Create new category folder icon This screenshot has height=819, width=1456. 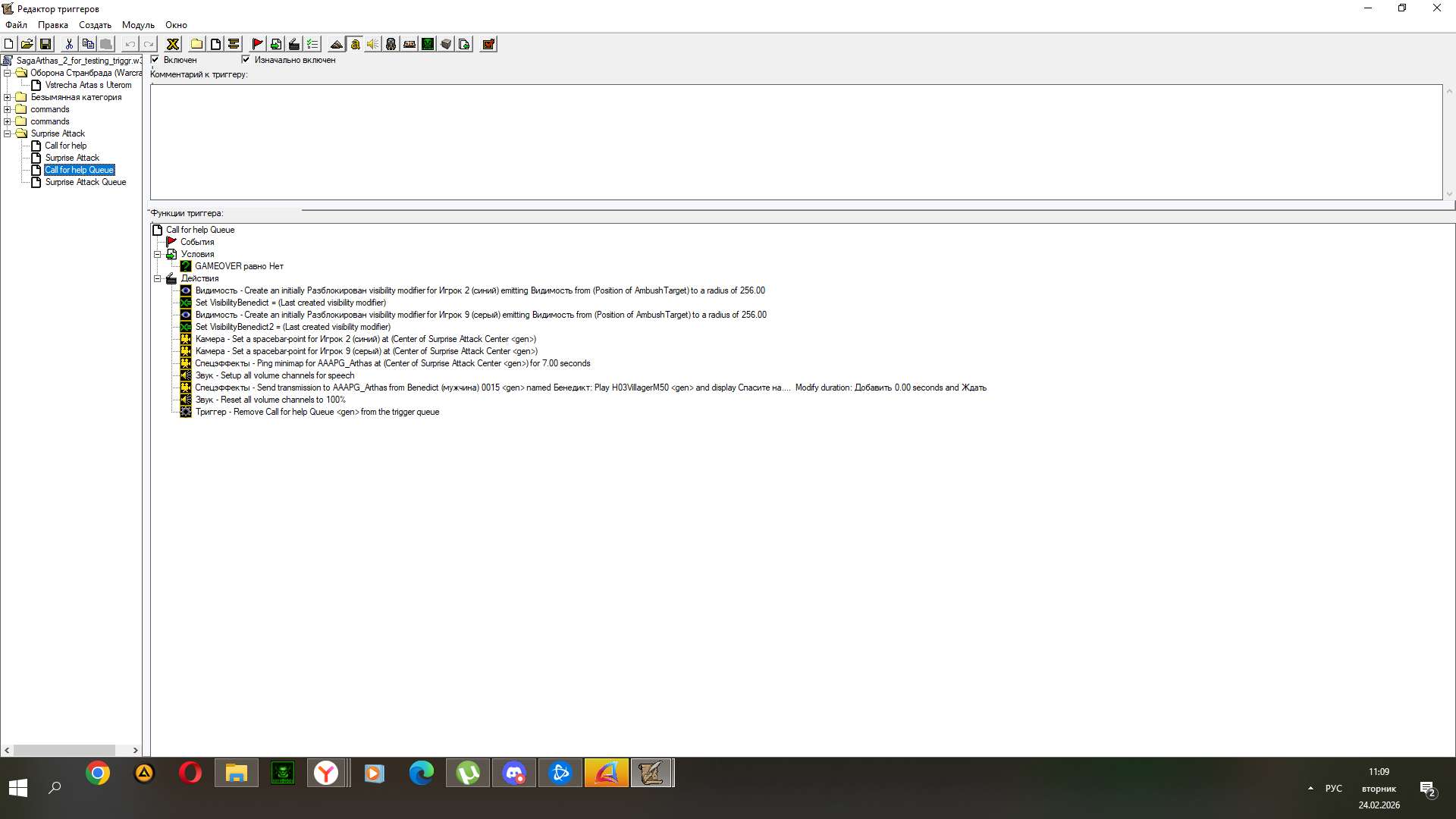[196, 44]
